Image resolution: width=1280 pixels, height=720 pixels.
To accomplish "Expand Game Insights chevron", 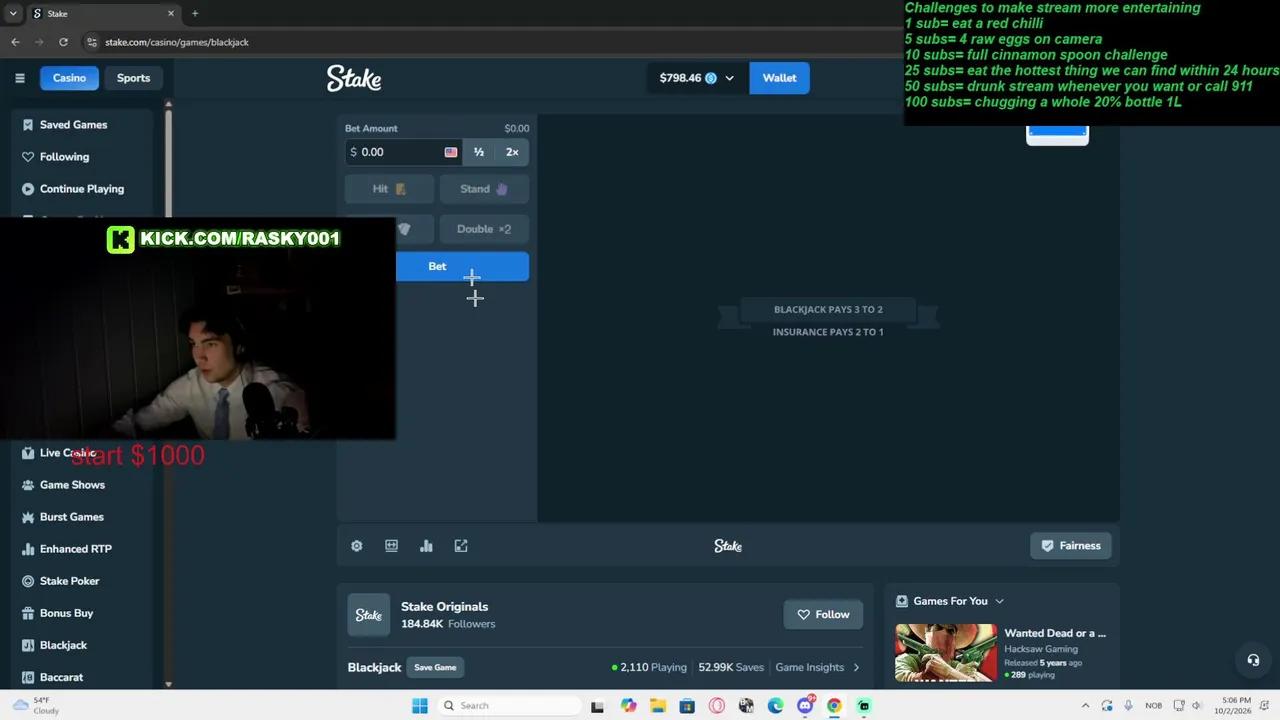I will (856, 668).
